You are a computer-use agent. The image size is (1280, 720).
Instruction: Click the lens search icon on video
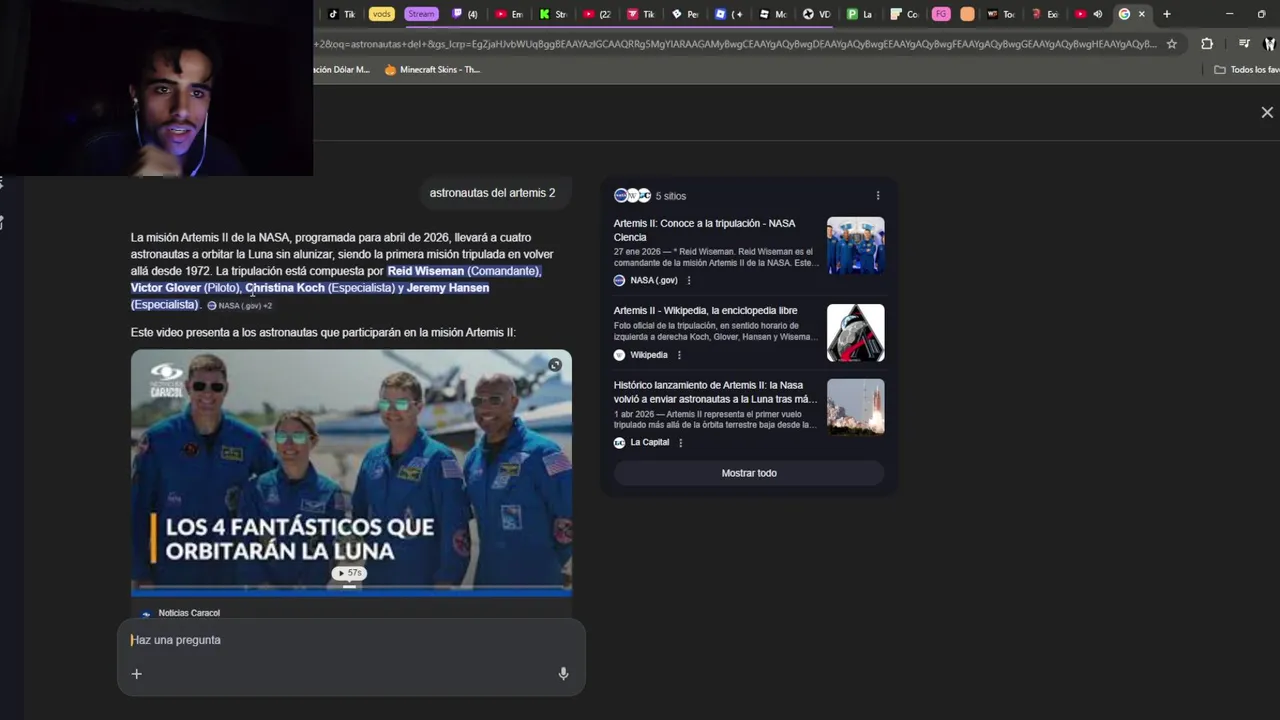tap(555, 365)
